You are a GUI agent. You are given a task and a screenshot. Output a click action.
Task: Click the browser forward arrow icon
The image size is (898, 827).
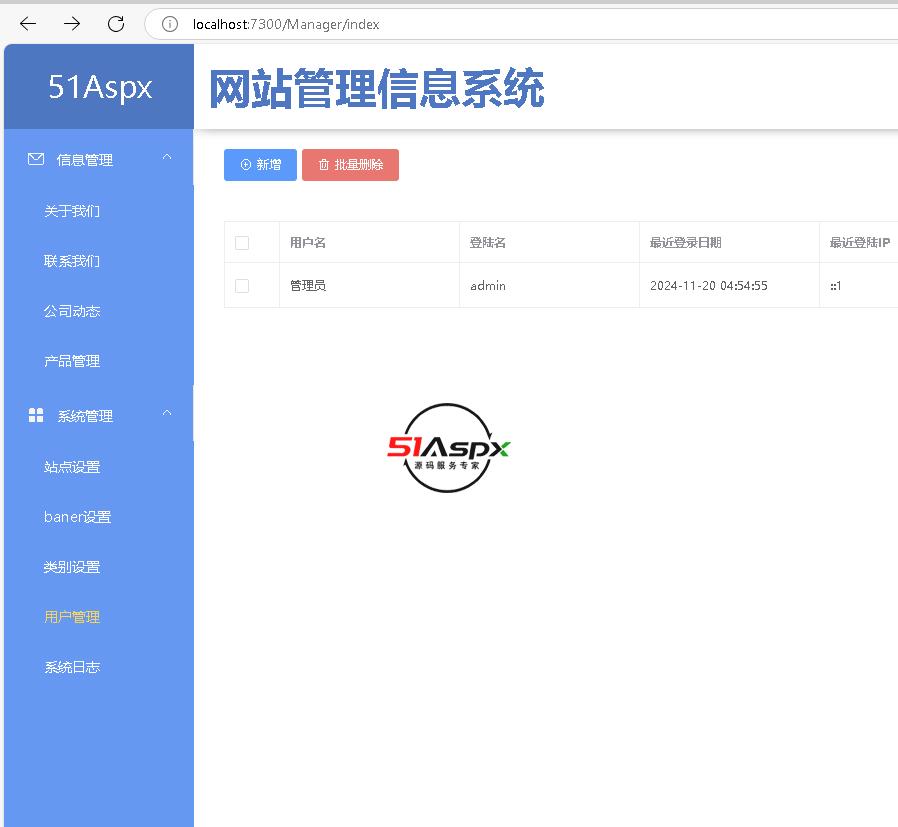coord(72,24)
